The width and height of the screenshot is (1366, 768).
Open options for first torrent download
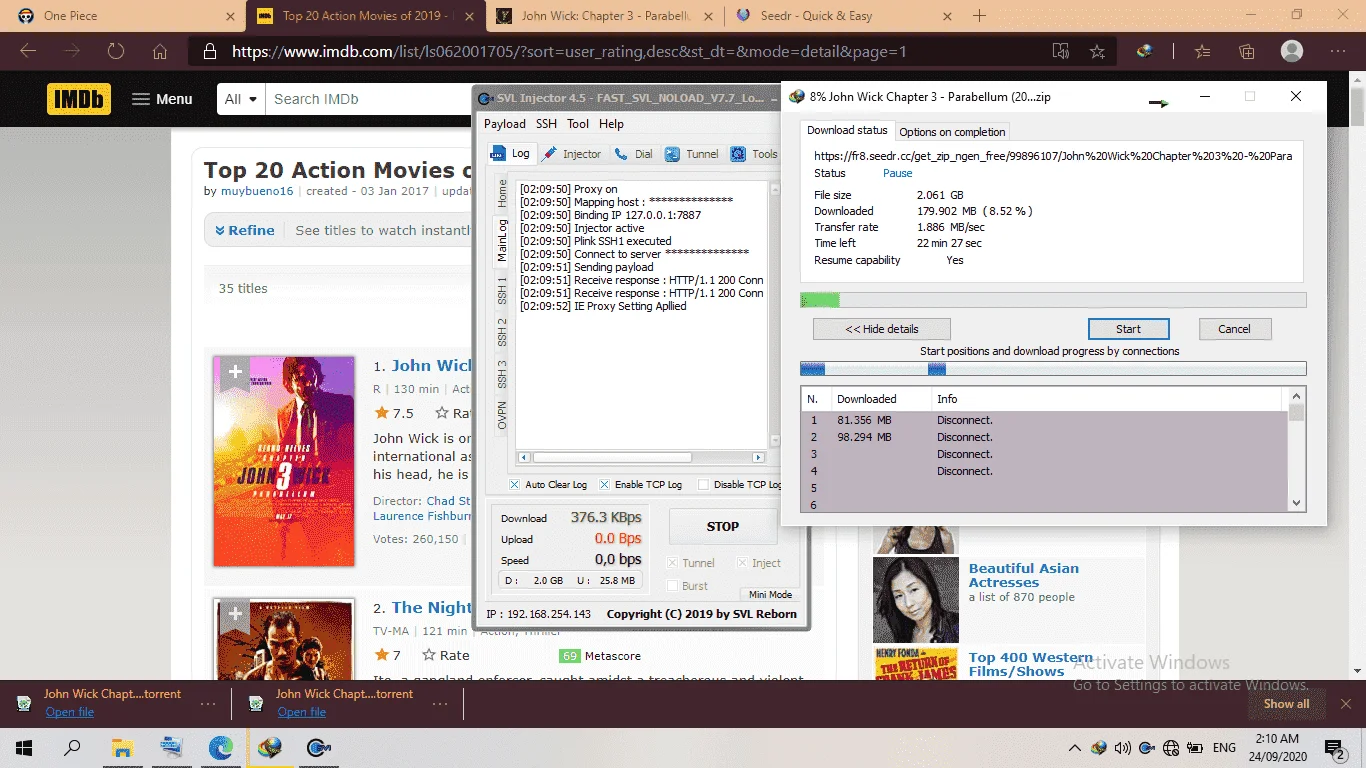[208, 704]
